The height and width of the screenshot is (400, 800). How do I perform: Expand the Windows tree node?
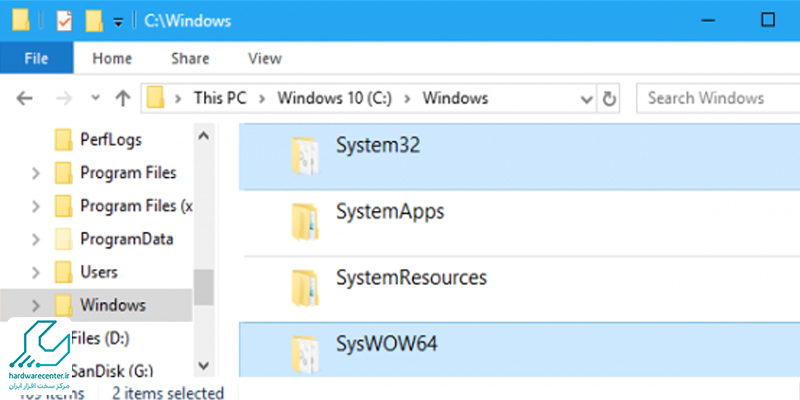pyautogui.click(x=36, y=306)
